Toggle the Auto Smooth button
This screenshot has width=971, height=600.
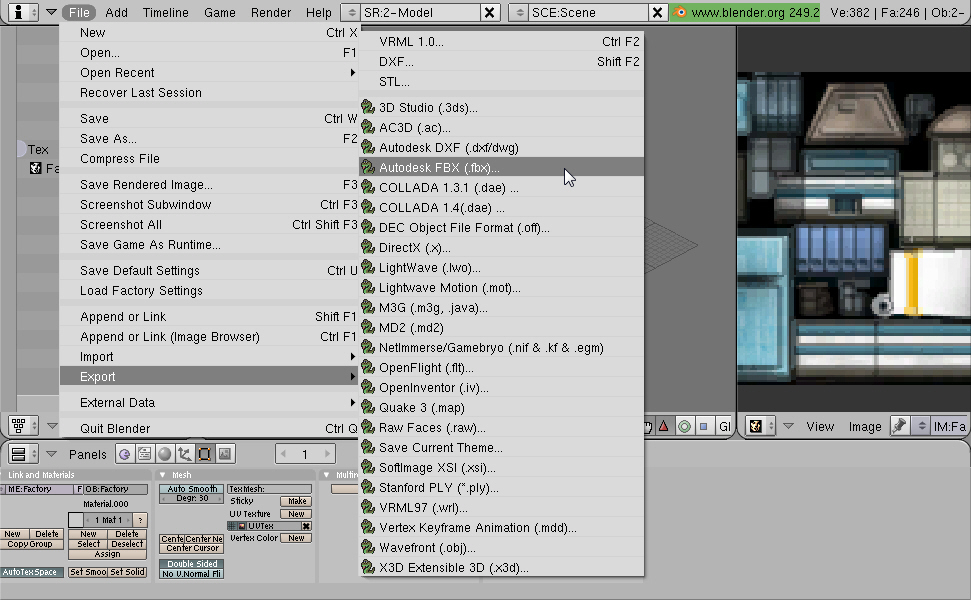[192, 489]
